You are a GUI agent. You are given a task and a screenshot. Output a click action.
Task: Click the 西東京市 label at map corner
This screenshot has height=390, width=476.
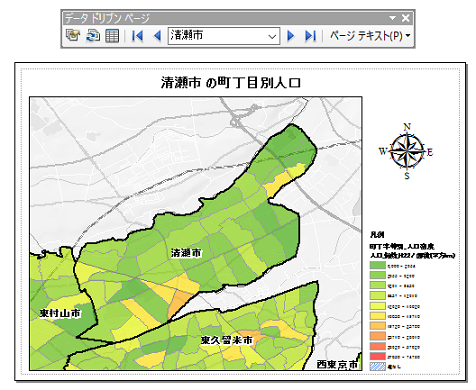[x=338, y=364]
